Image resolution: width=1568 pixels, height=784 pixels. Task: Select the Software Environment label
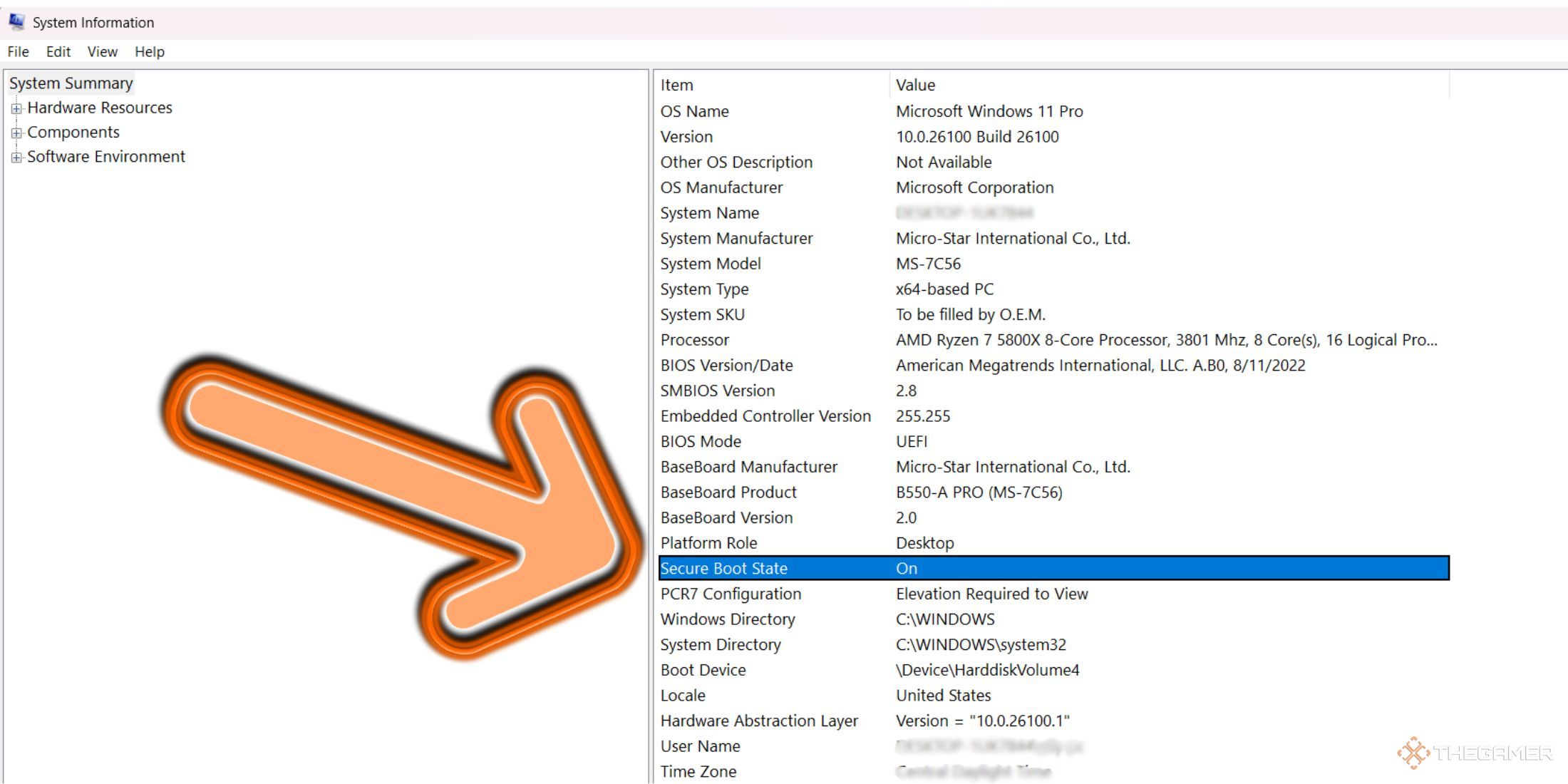click(x=105, y=156)
